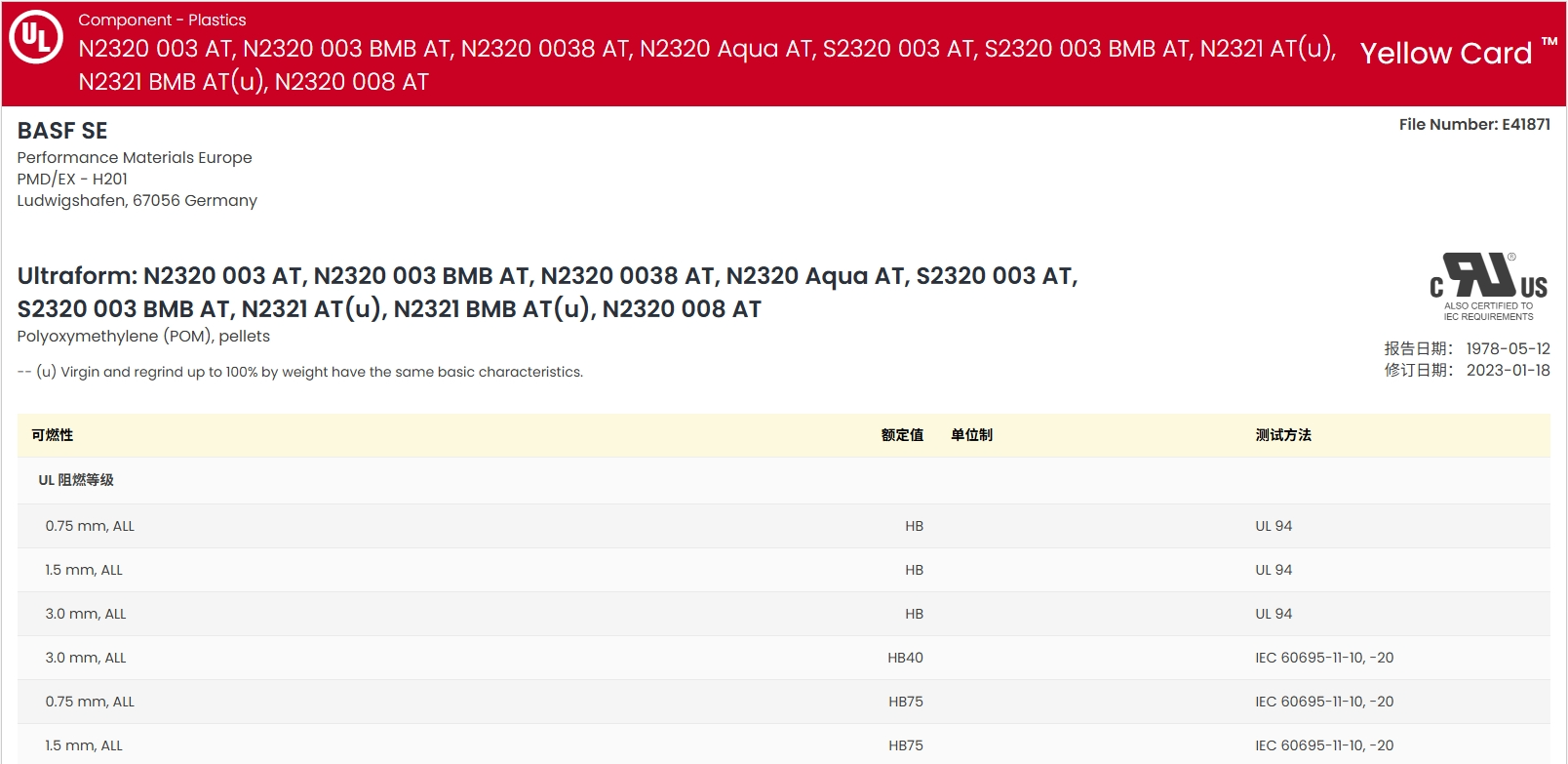Viewport: 1568px width, 764px height.
Task: Click the 'UL 阻燃等级' section row
Action: (x=783, y=480)
